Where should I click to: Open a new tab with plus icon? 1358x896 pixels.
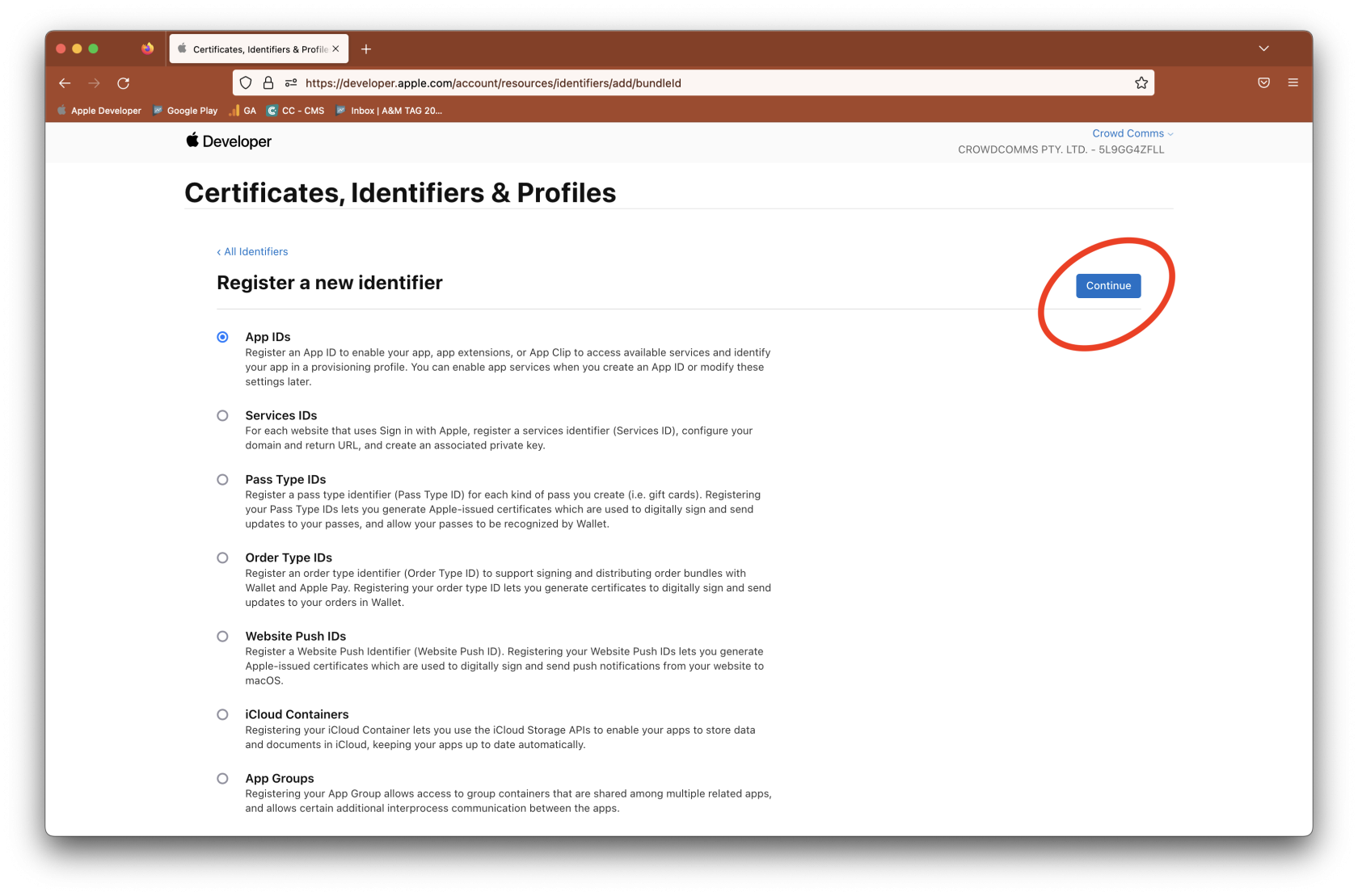(366, 49)
